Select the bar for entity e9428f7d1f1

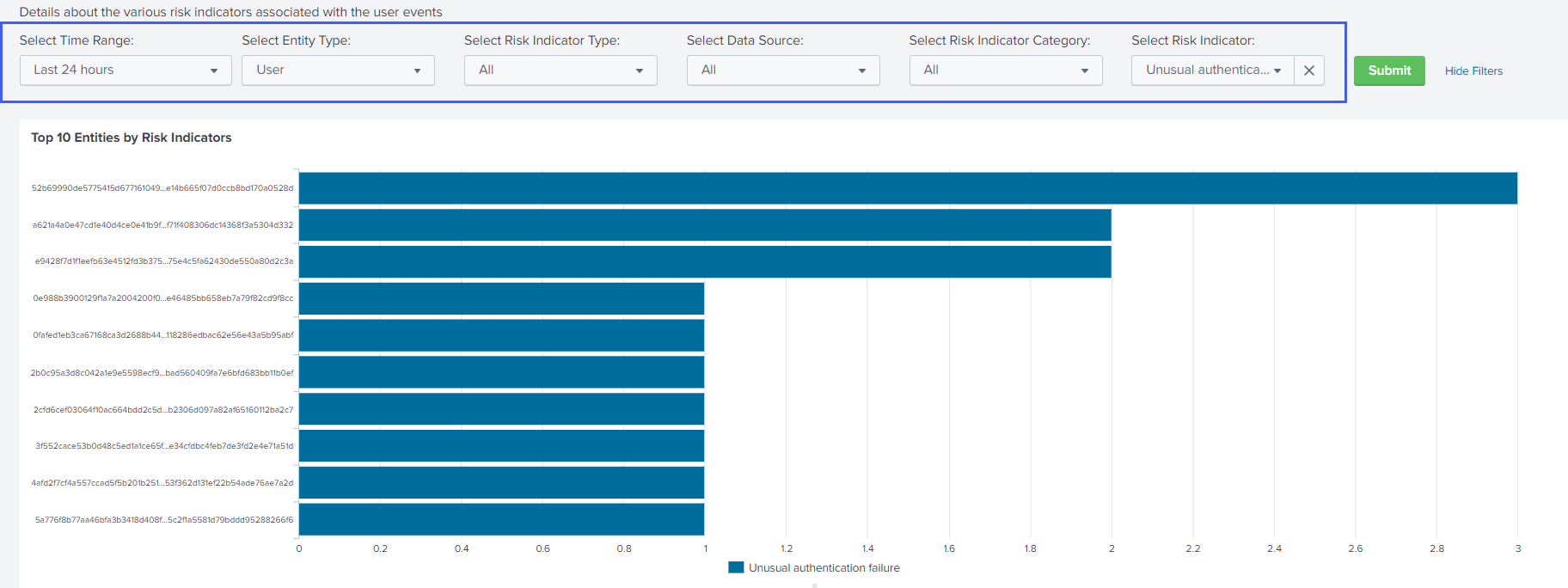click(704, 262)
